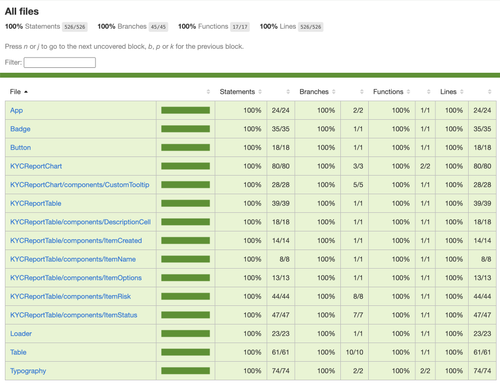The width and height of the screenshot is (500, 383).
Task: Open KYCReportTable/components/ItemRisk link
Action: pyautogui.click(x=70, y=296)
